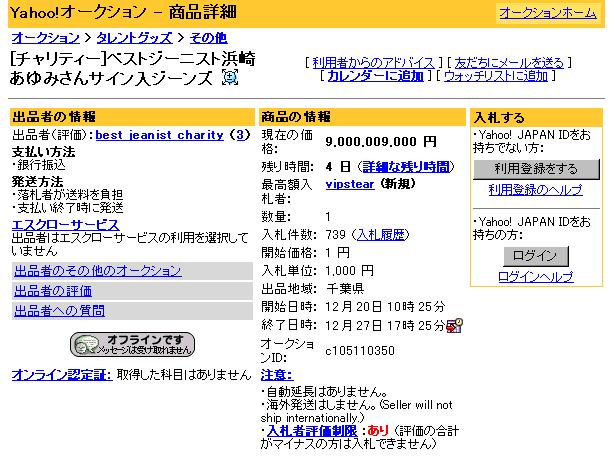615x465 pixels.
Task: Click the ログイン button
Action: coord(535,256)
